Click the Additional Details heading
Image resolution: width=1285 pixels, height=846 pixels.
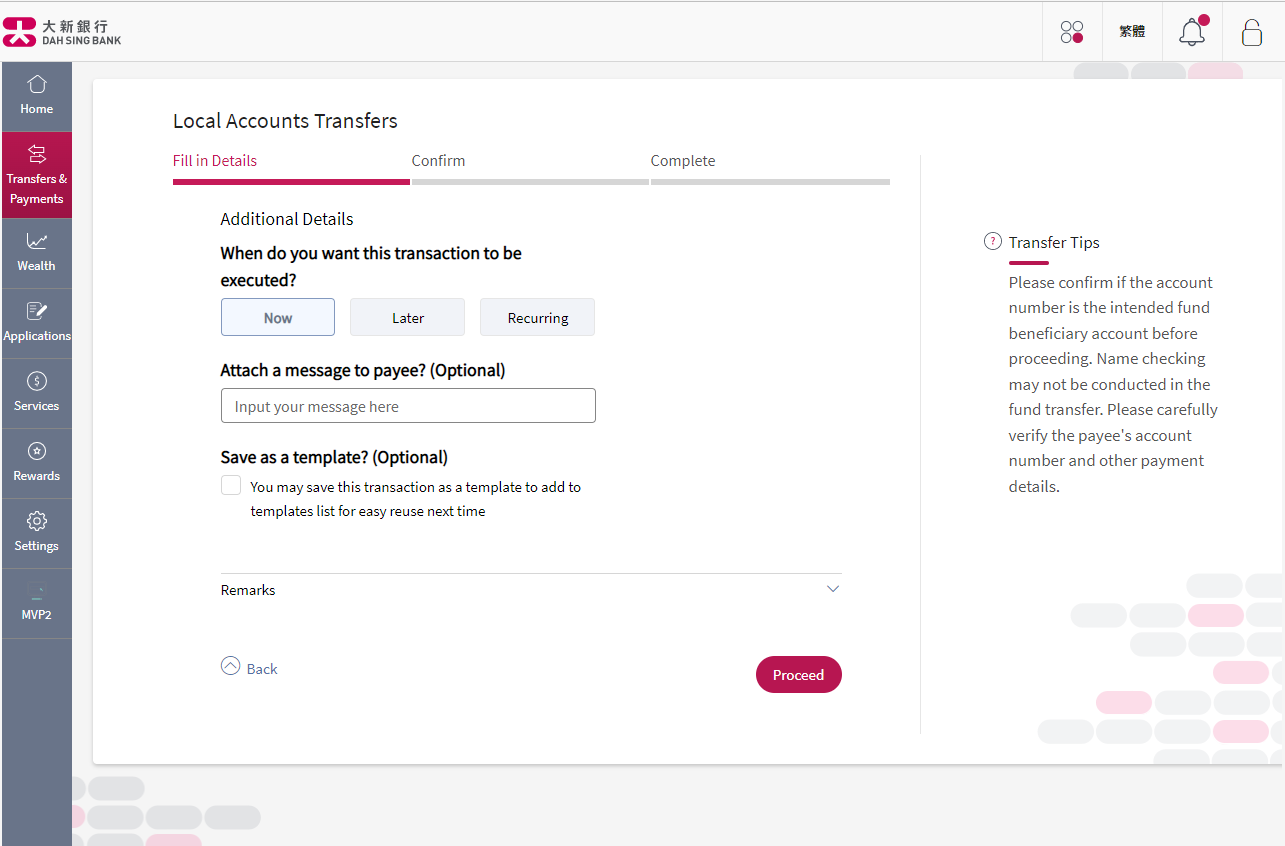point(287,219)
